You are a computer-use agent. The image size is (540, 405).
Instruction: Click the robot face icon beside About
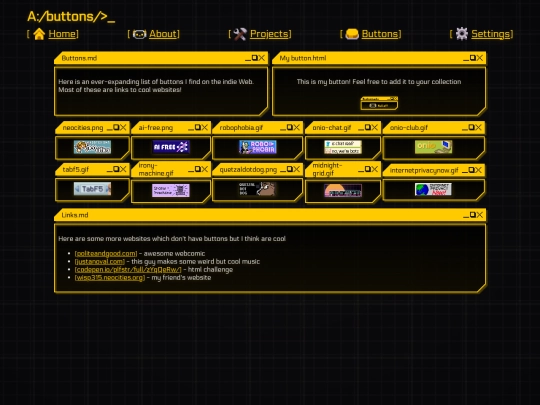(x=139, y=34)
